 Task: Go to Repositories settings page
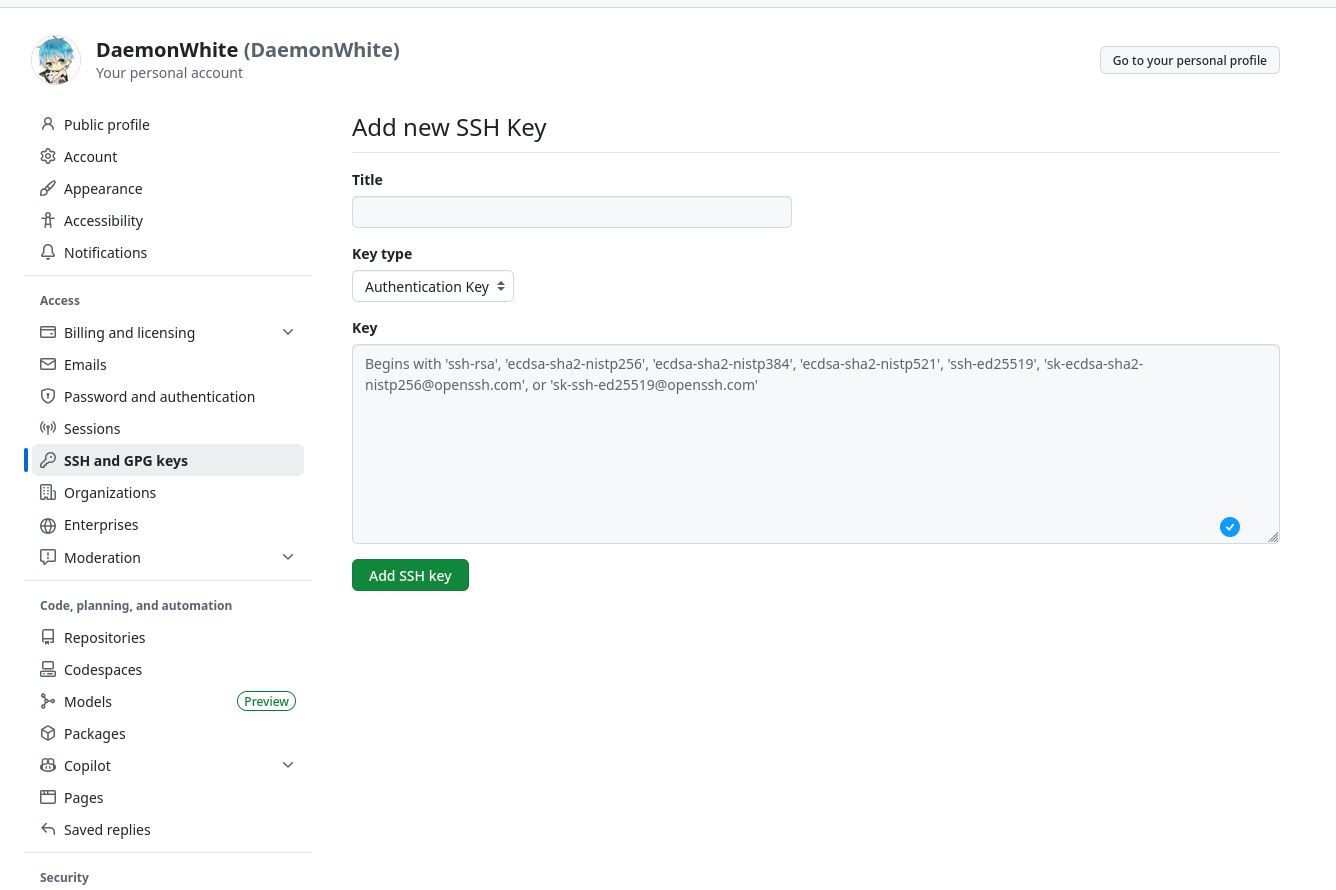tap(104, 638)
